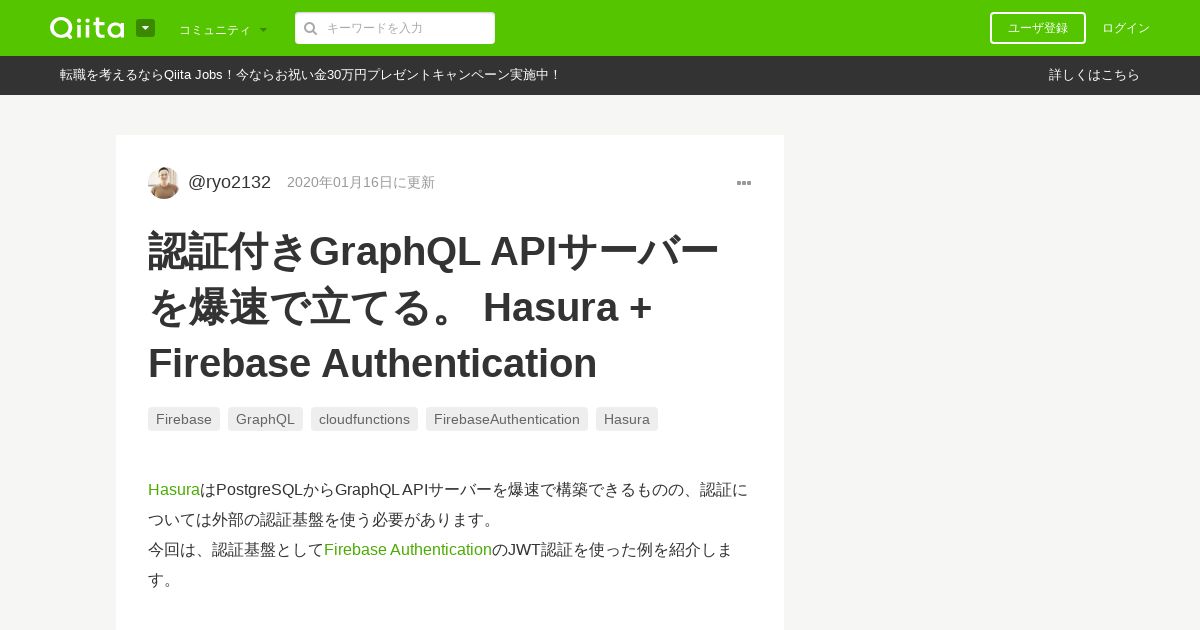
Task: Select the GraphQL tag
Action: (265, 419)
